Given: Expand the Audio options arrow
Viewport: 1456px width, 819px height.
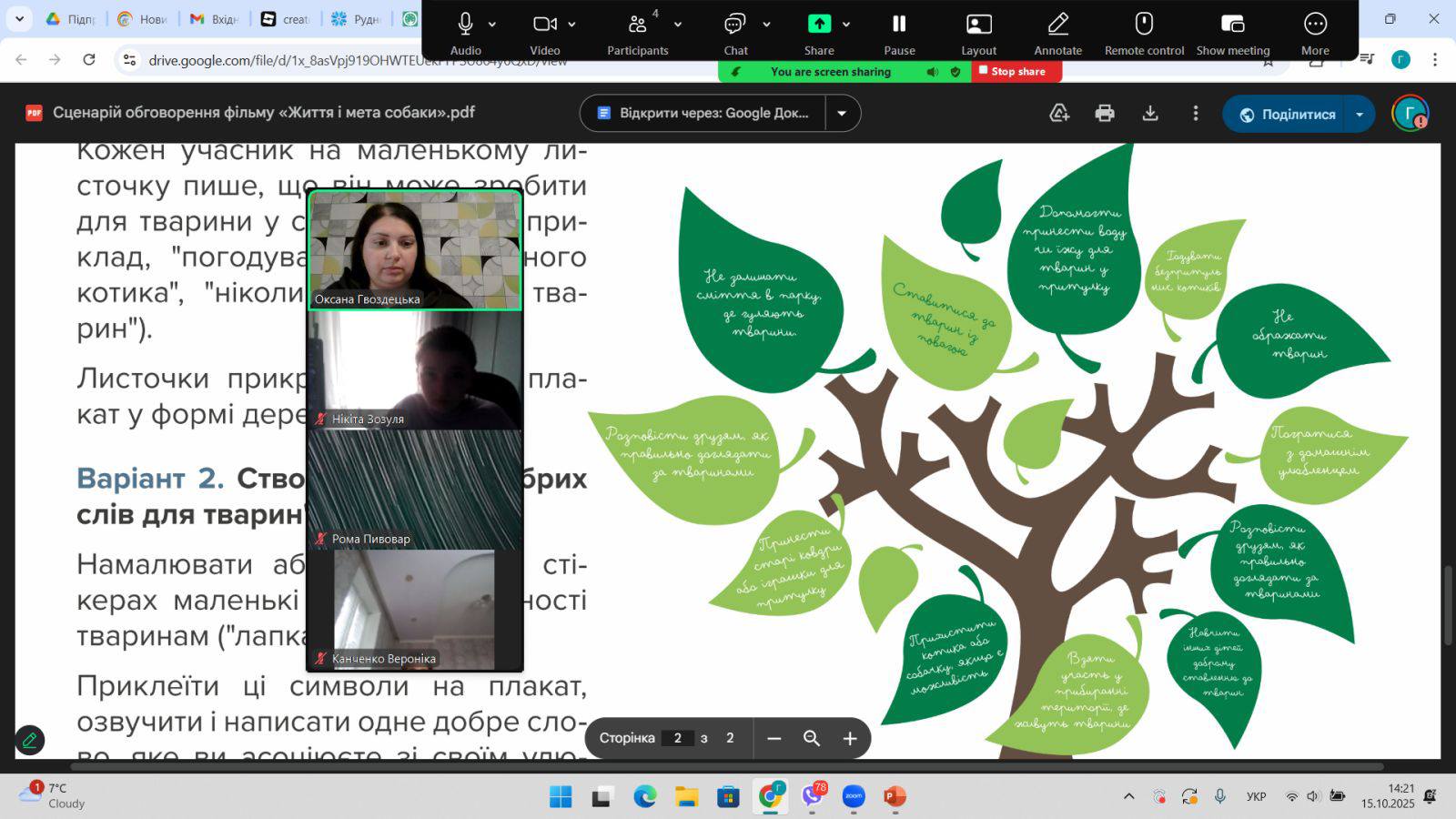Looking at the screenshot, I should pyautogui.click(x=492, y=25).
